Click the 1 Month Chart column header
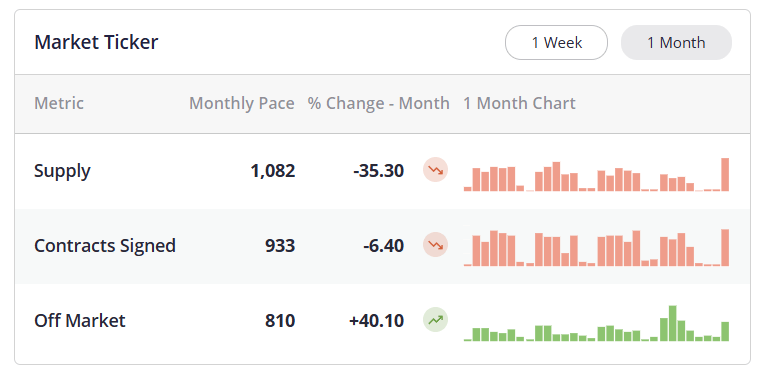The height and width of the screenshot is (376, 762). (519, 103)
